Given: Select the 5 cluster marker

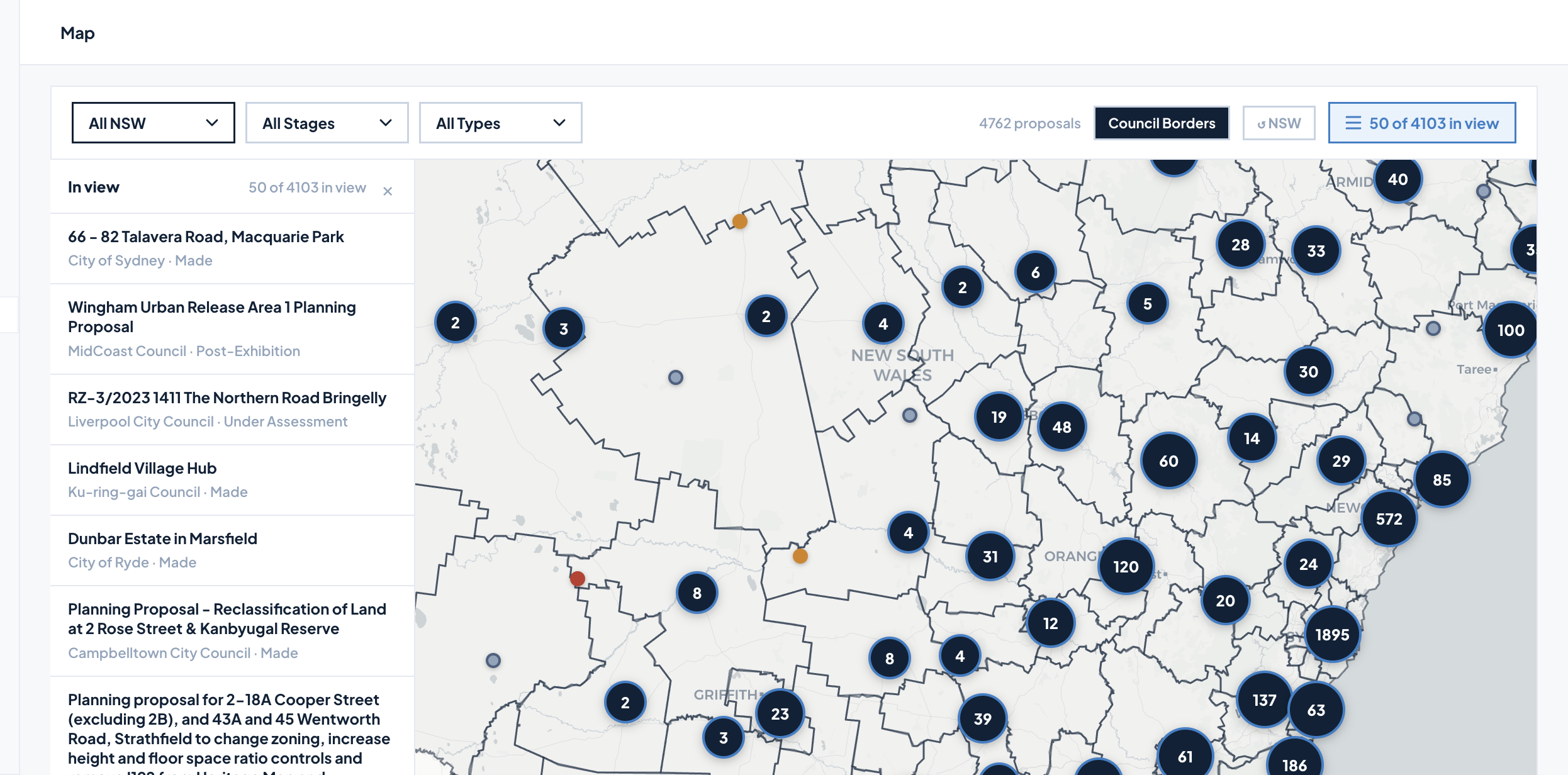Looking at the screenshot, I should click(x=1147, y=303).
